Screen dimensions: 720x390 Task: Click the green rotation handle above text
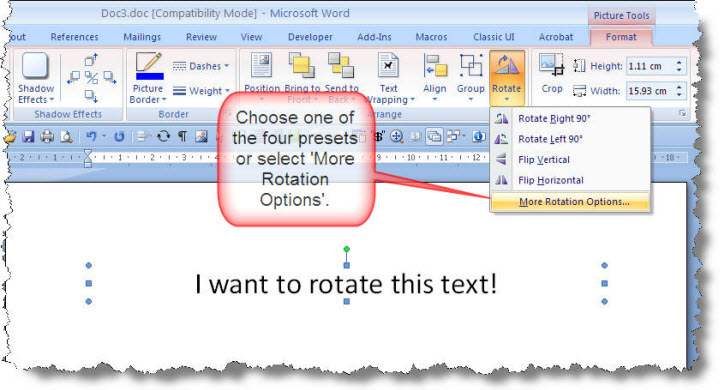(x=347, y=249)
